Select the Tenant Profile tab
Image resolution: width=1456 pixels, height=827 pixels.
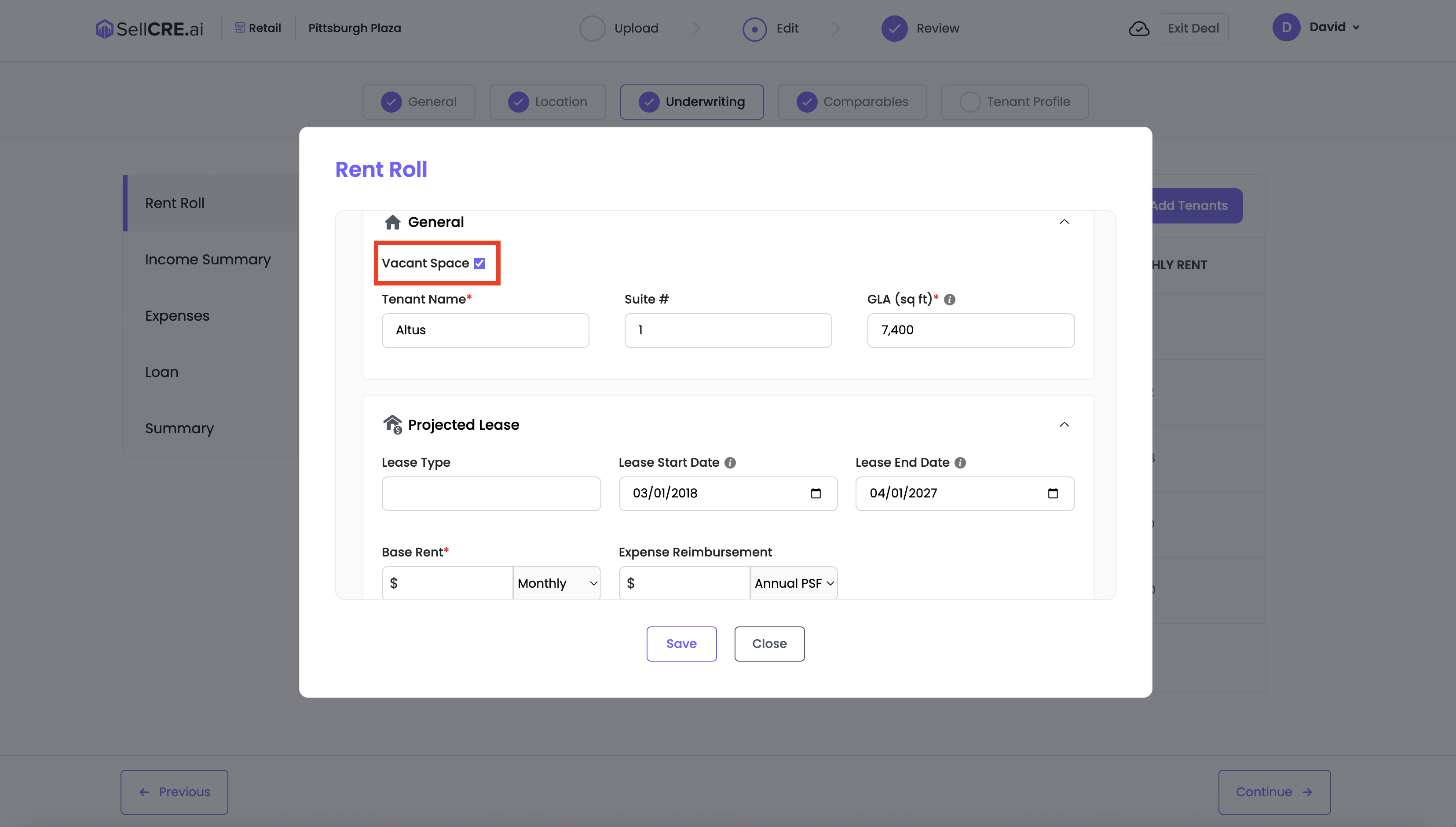tap(1014, 102)
